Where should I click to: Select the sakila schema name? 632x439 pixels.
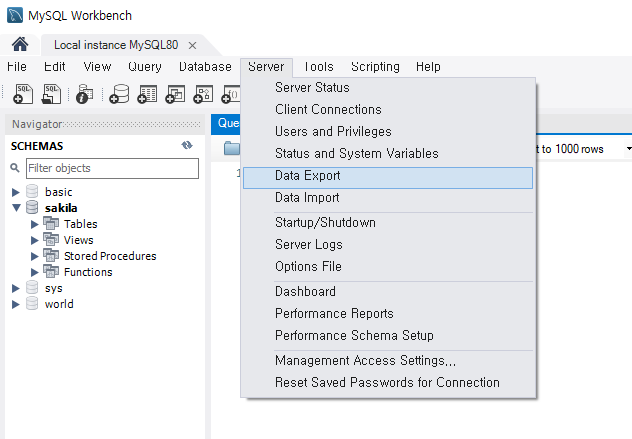(x=61, y=208)
